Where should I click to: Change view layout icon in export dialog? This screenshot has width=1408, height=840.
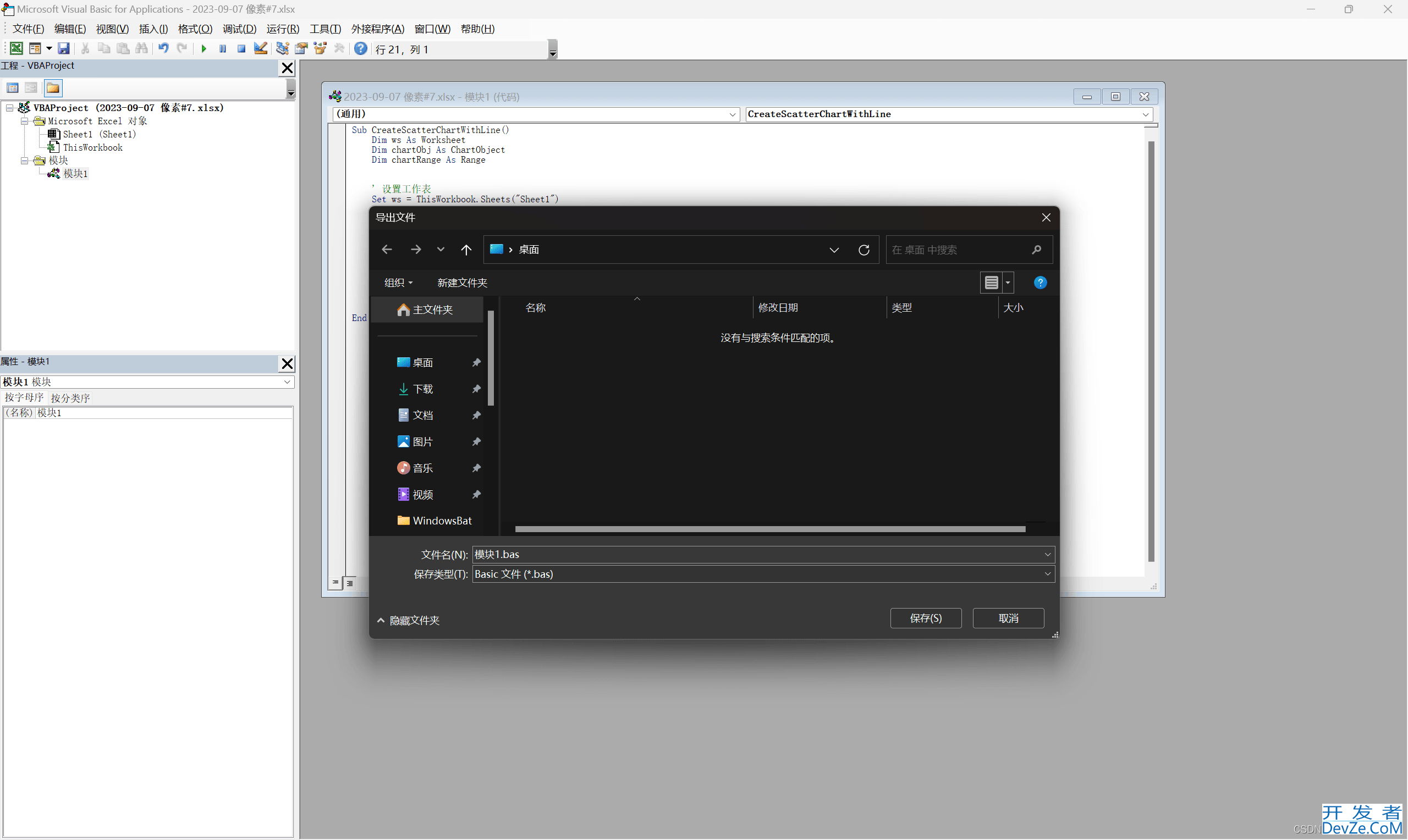click(x=991, y=283)
